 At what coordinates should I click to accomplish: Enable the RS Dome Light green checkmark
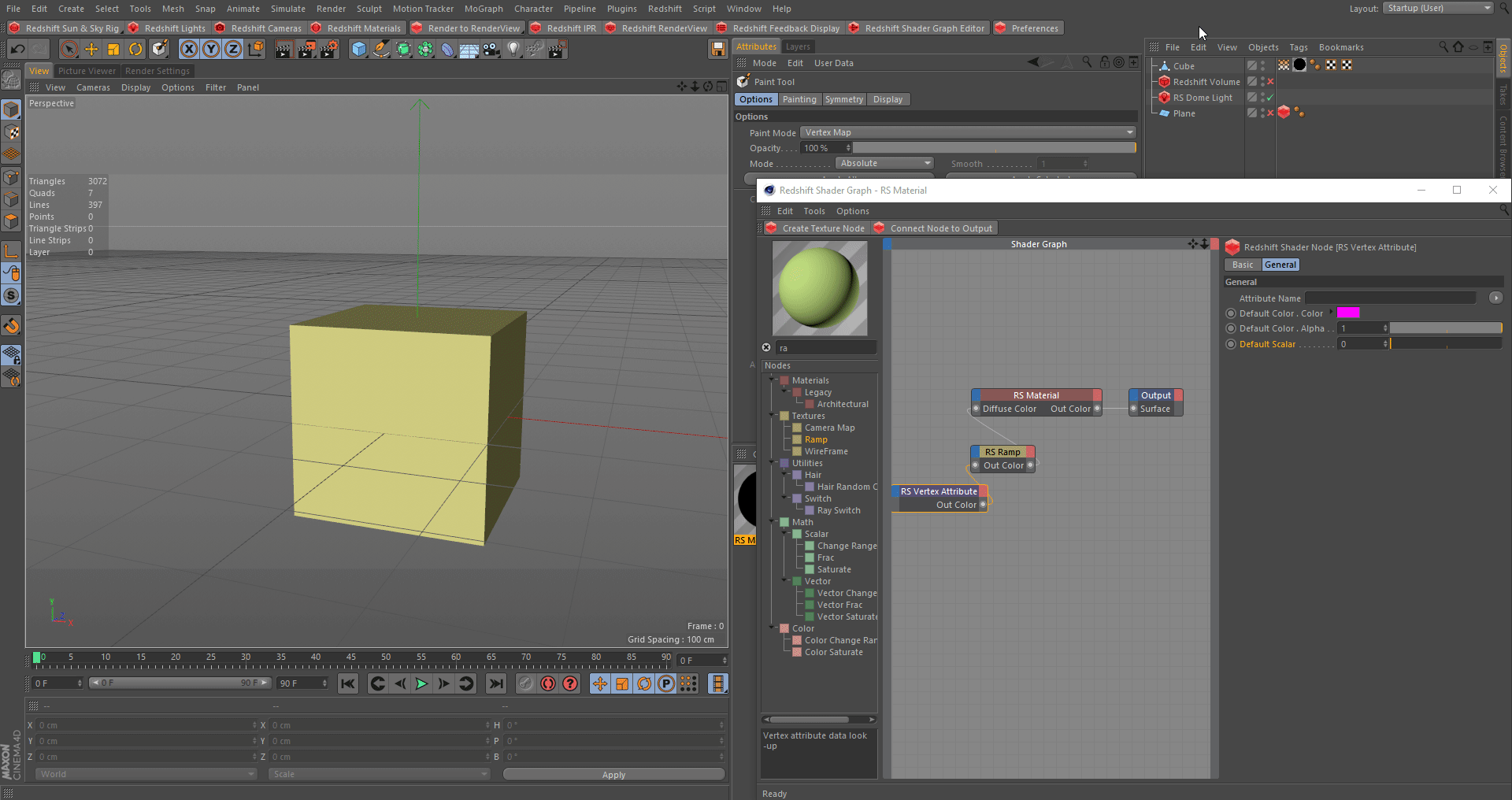tap(1269, 98)
